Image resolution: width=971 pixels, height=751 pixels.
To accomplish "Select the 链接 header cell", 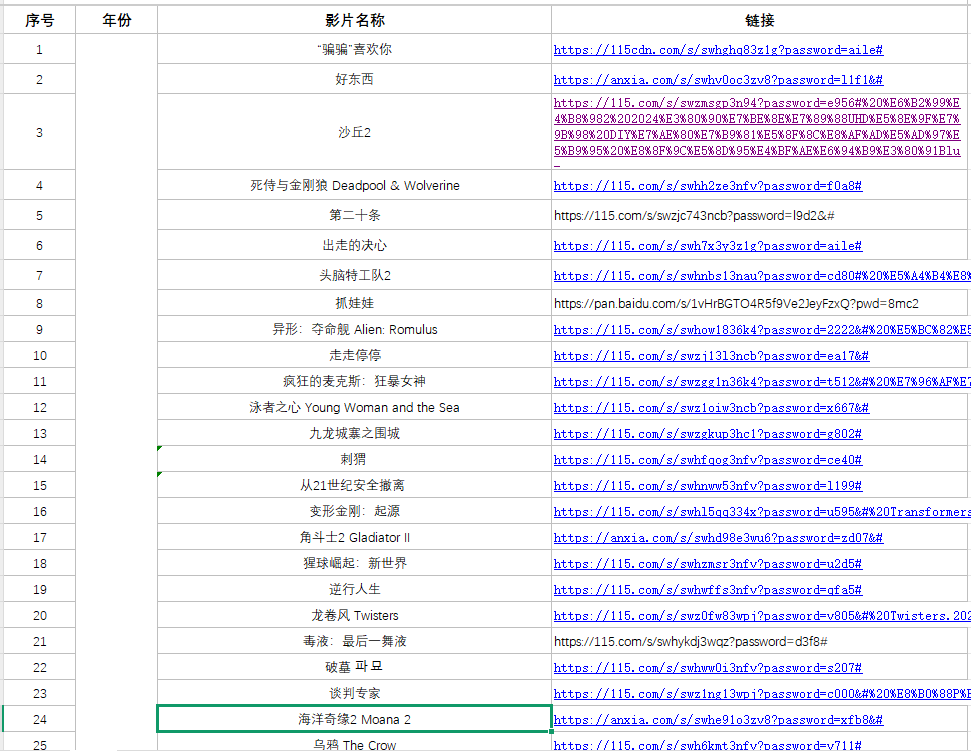I will (760, 20).
